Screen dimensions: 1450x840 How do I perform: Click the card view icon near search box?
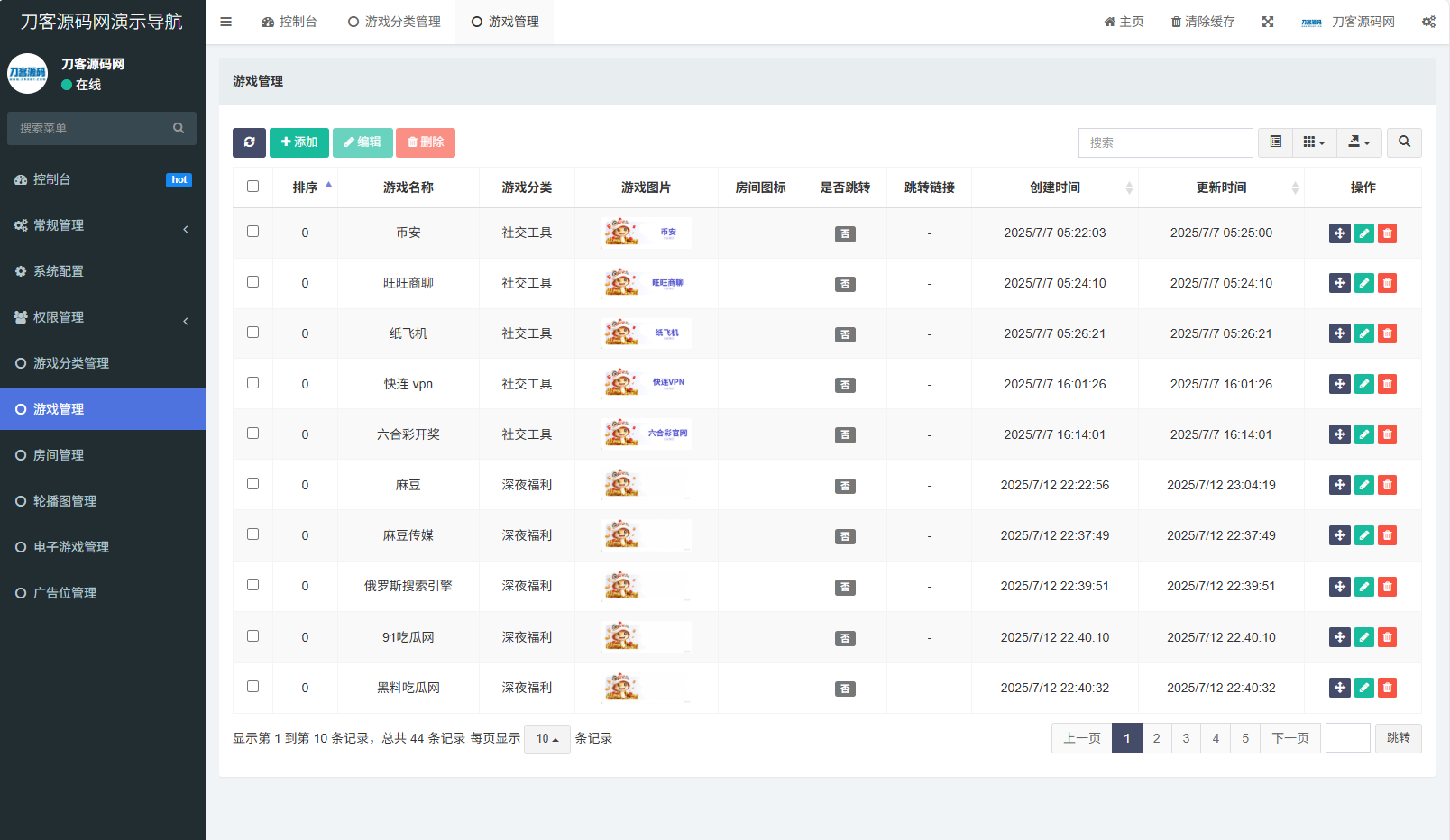pos(1275,142)
